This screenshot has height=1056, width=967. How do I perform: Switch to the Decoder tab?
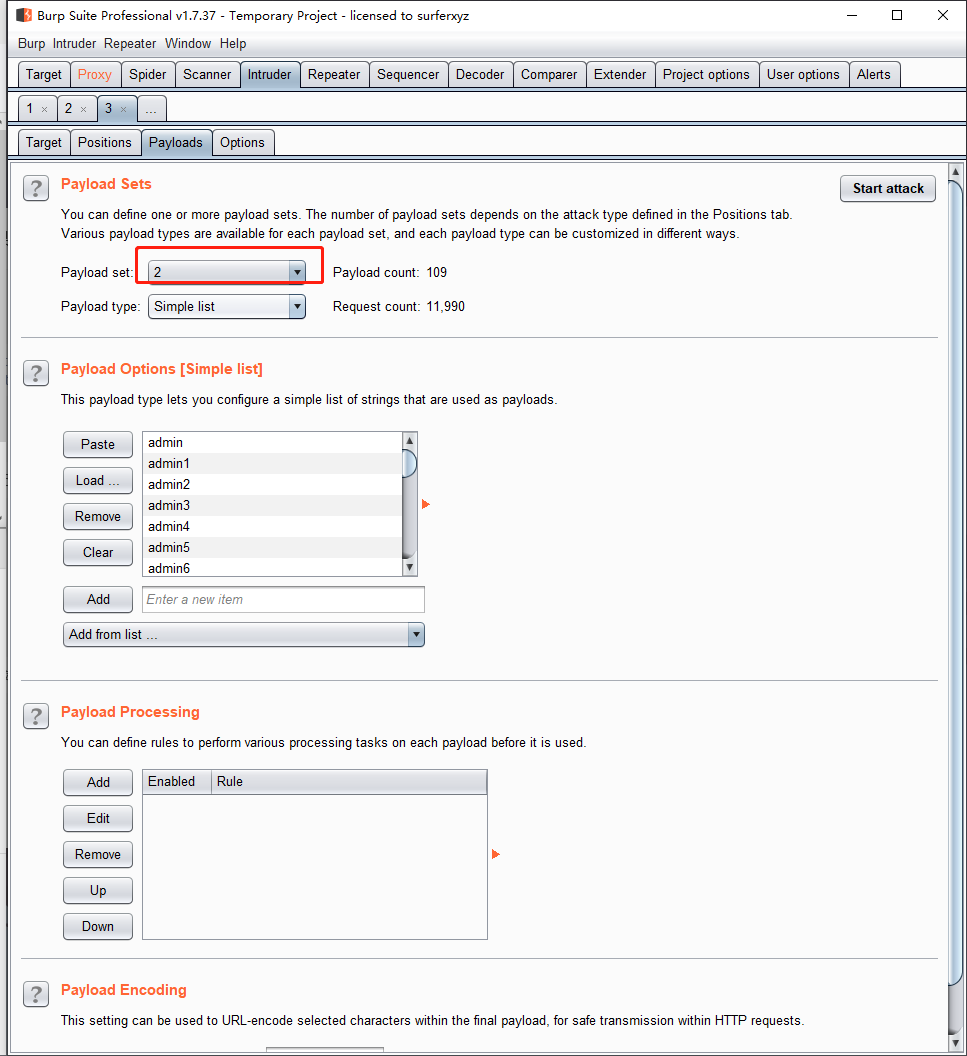[480, 74]
